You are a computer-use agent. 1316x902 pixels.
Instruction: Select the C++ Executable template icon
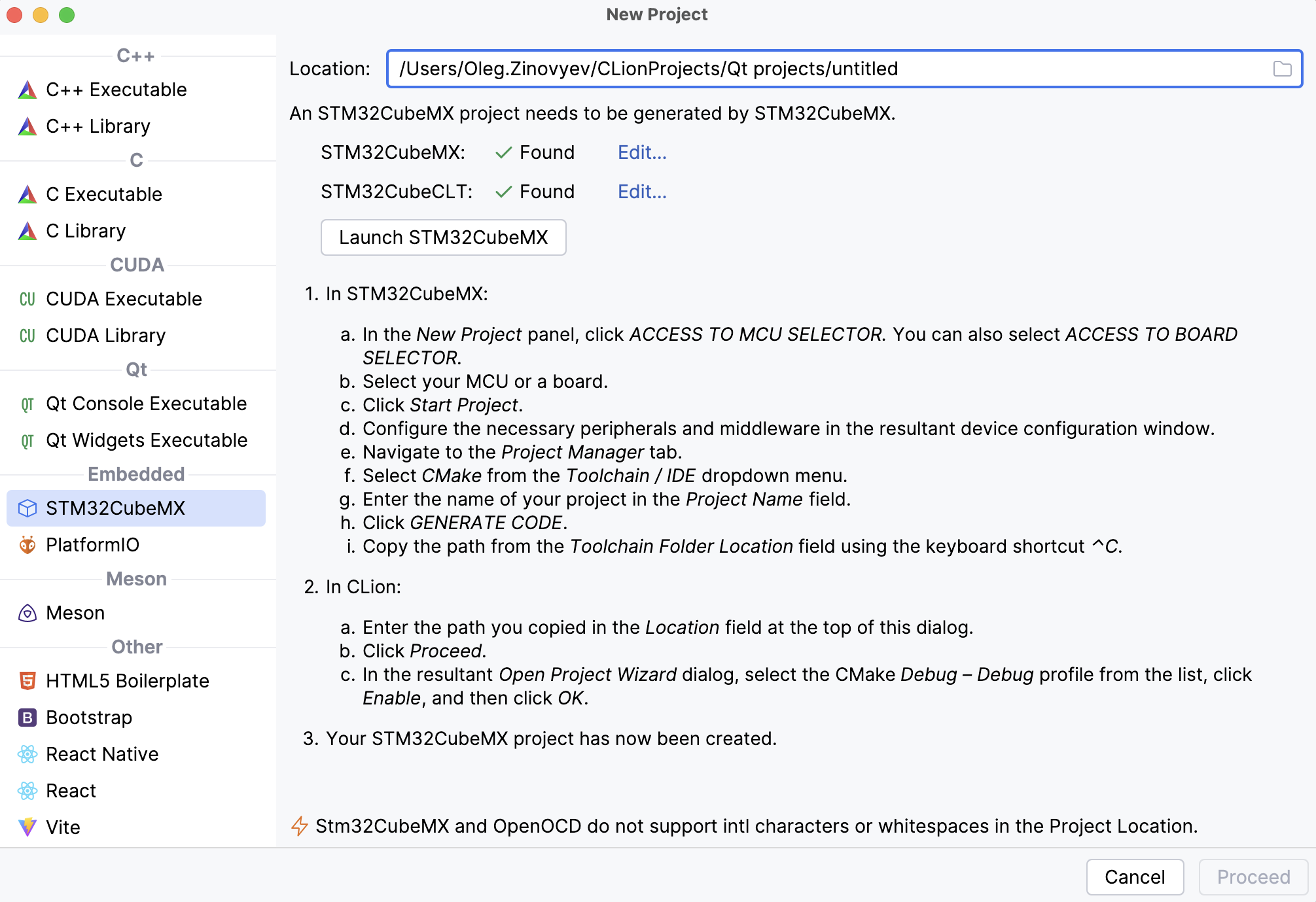26,90
